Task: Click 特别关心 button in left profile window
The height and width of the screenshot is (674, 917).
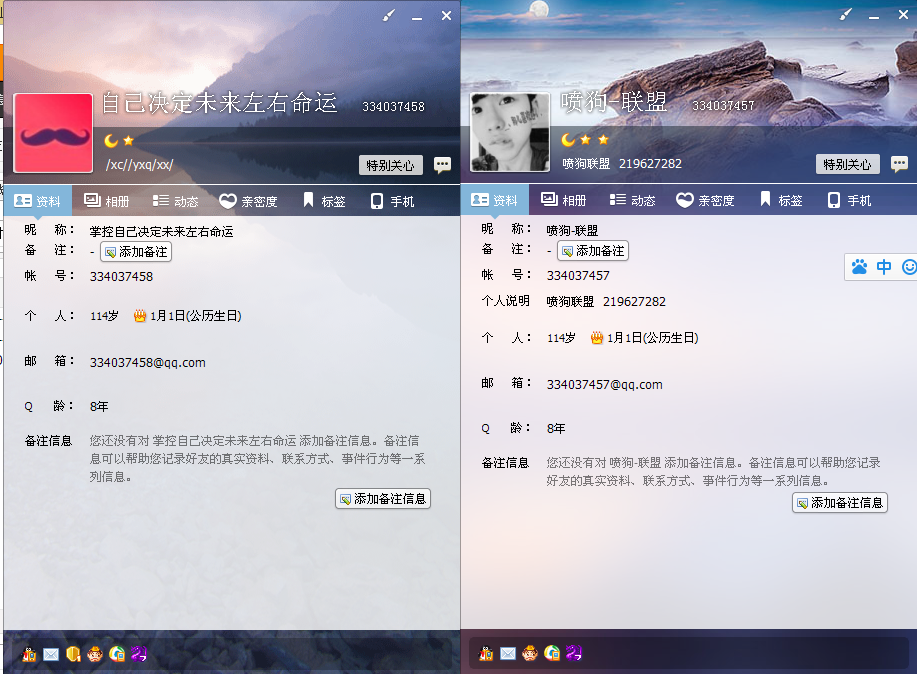Action: point(390,166)
